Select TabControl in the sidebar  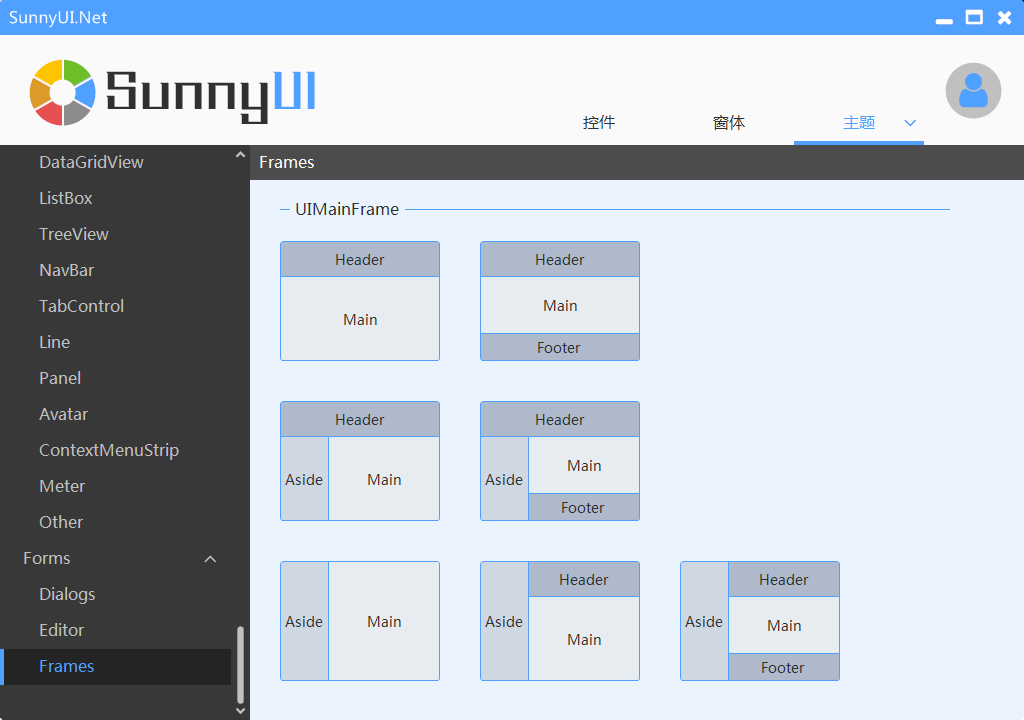[x=81, y=306]
